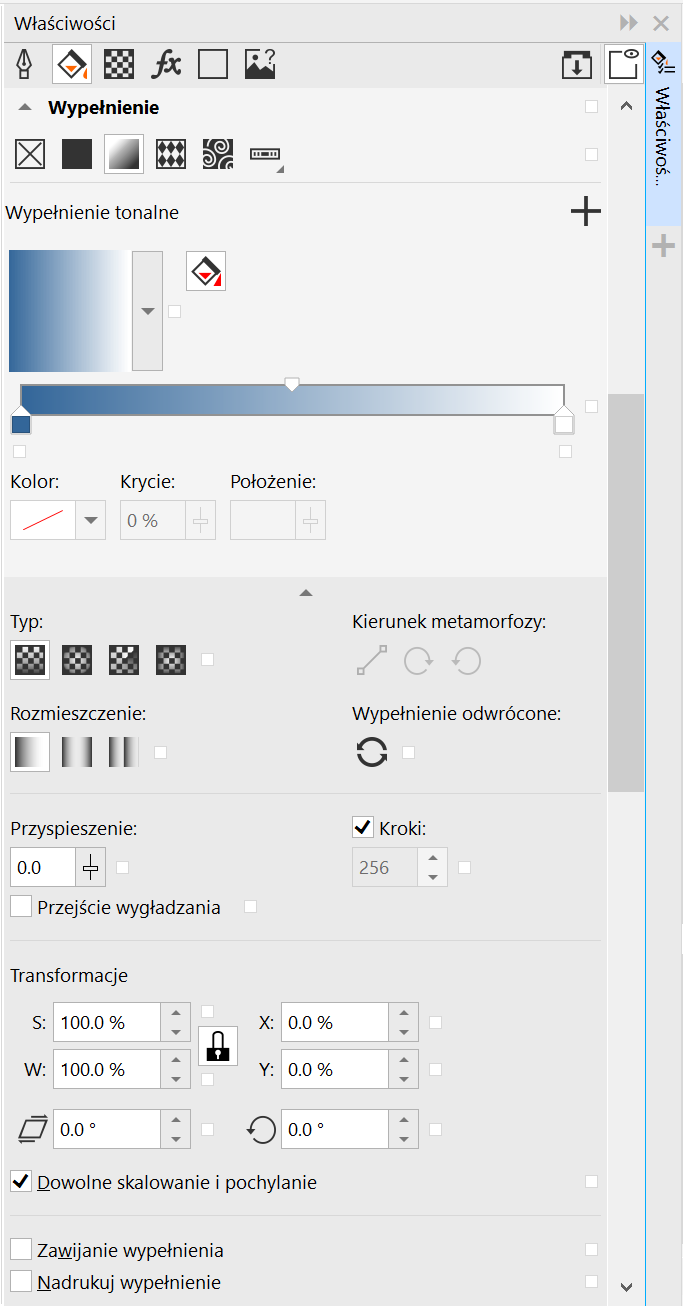Click the plus icon to add fill

click(x=585, y=212)
